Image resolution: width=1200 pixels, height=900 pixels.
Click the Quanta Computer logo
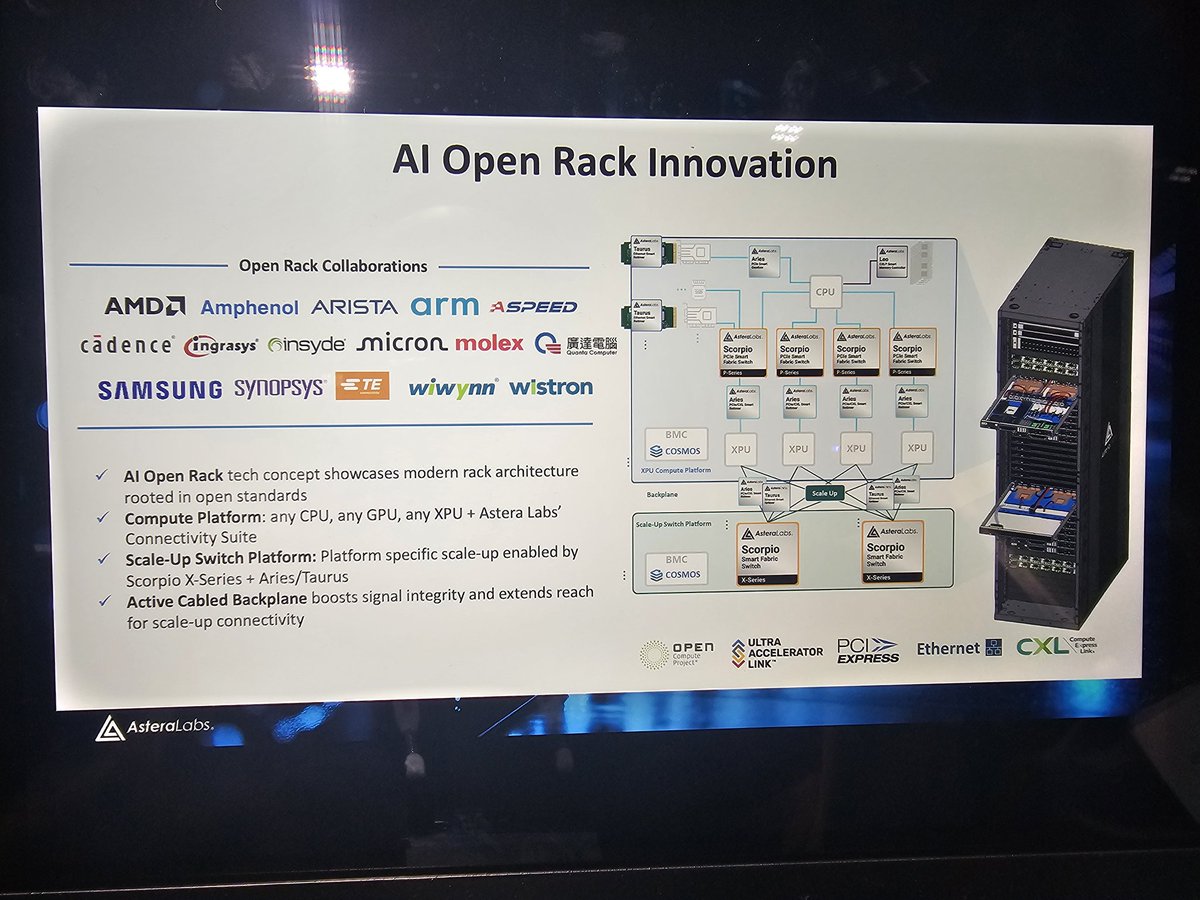point(576,345)
